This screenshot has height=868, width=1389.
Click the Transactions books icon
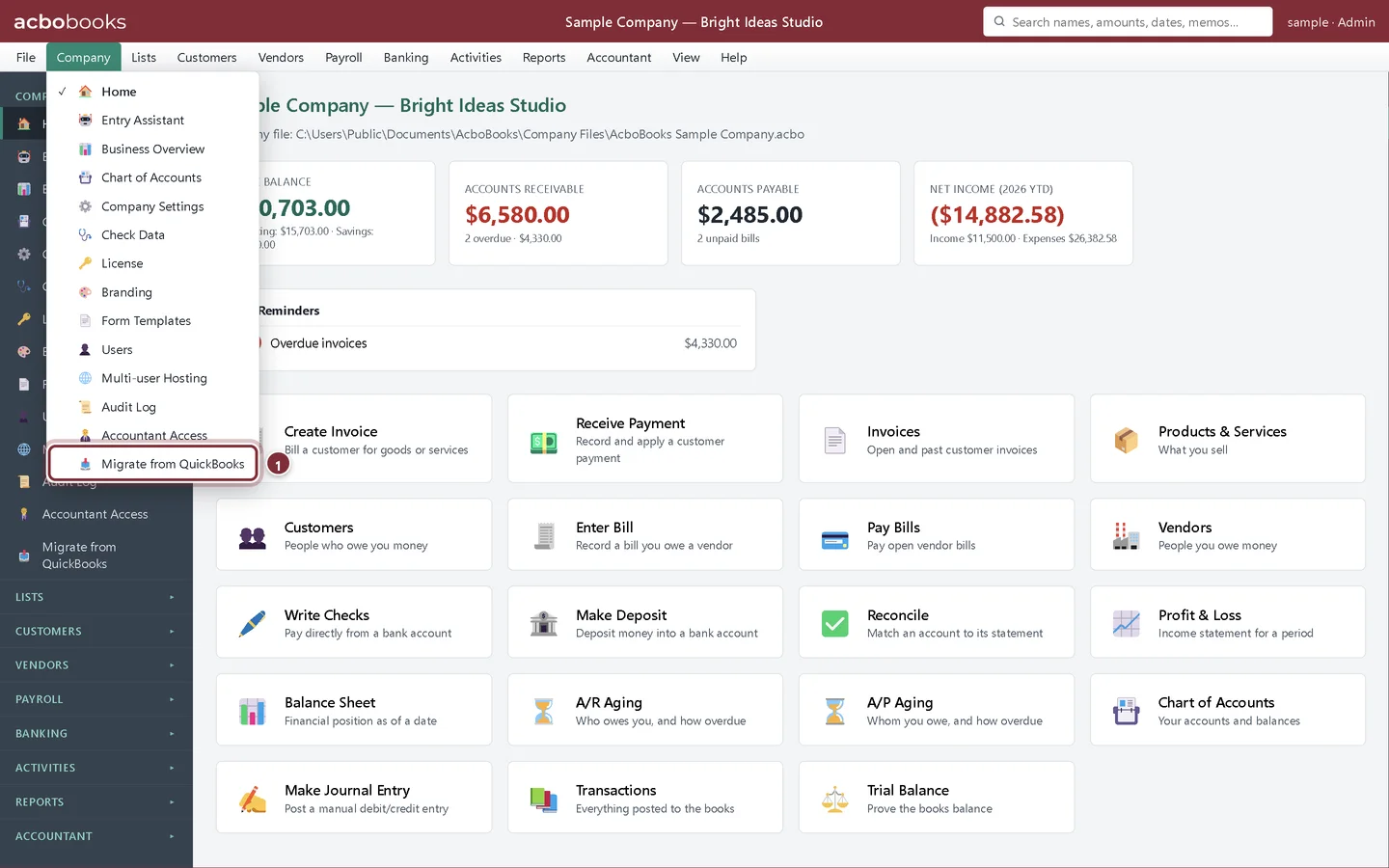click(544, 800)
